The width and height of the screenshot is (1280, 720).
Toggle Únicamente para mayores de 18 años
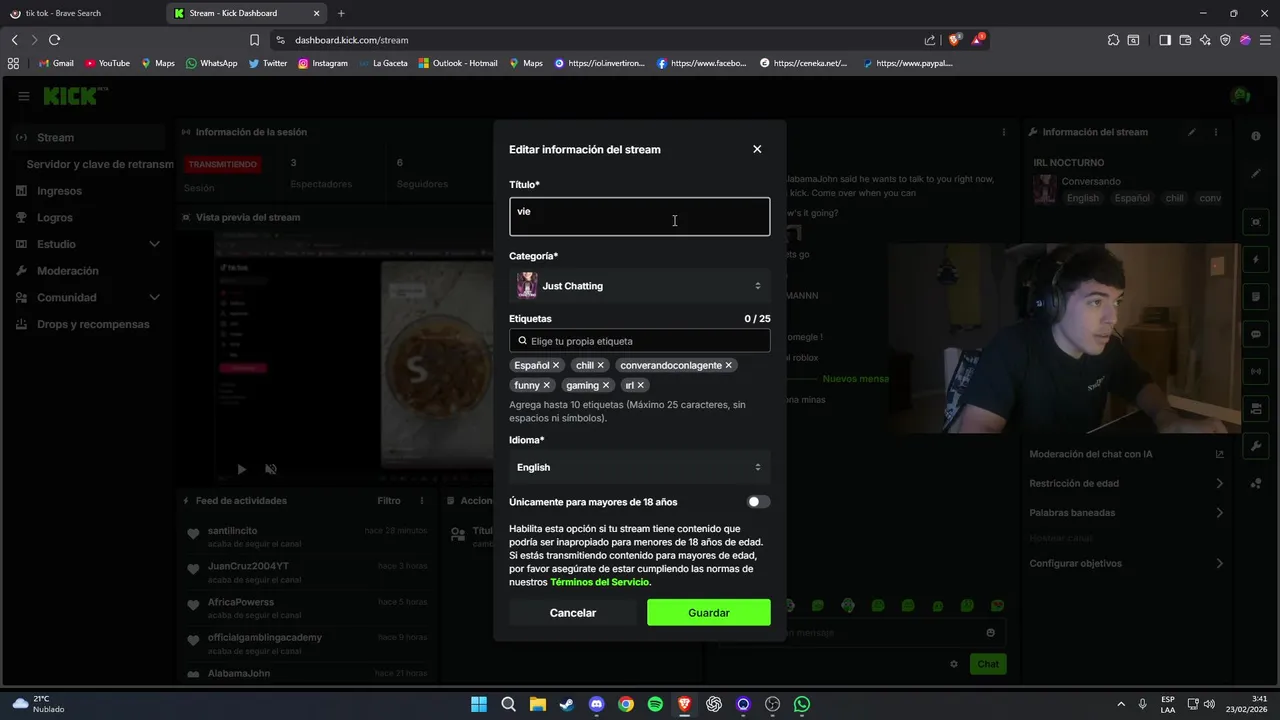tap(758, 502)
